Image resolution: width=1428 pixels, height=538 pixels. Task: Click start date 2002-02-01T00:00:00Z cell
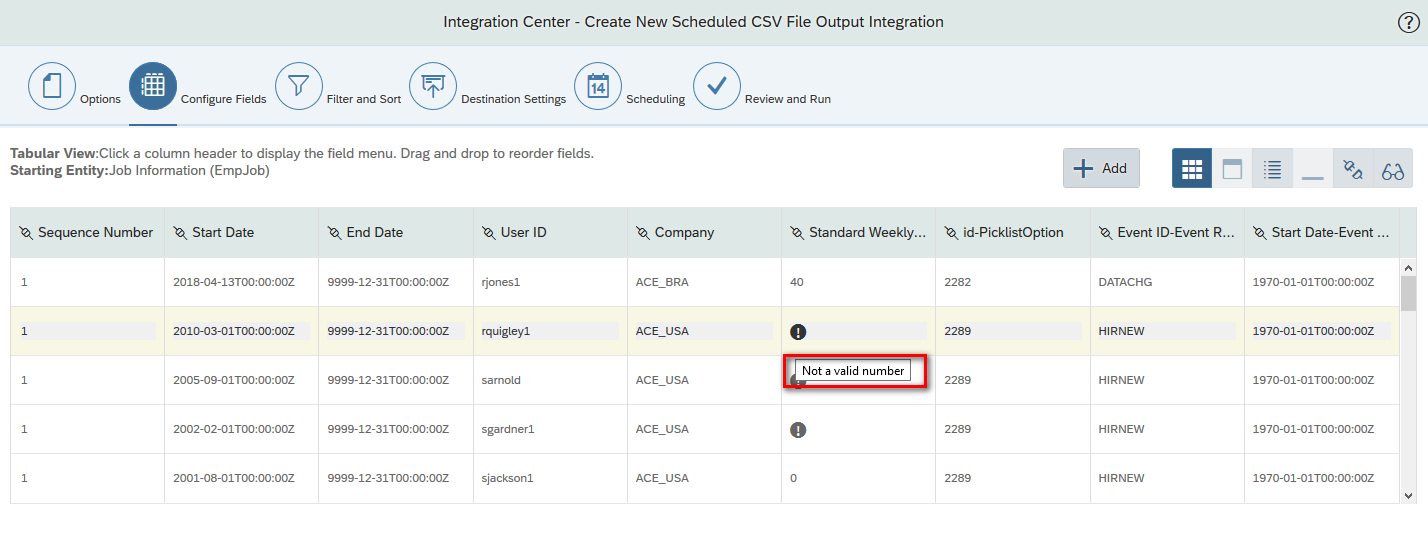pyautogui.click(x=242, y=429)
